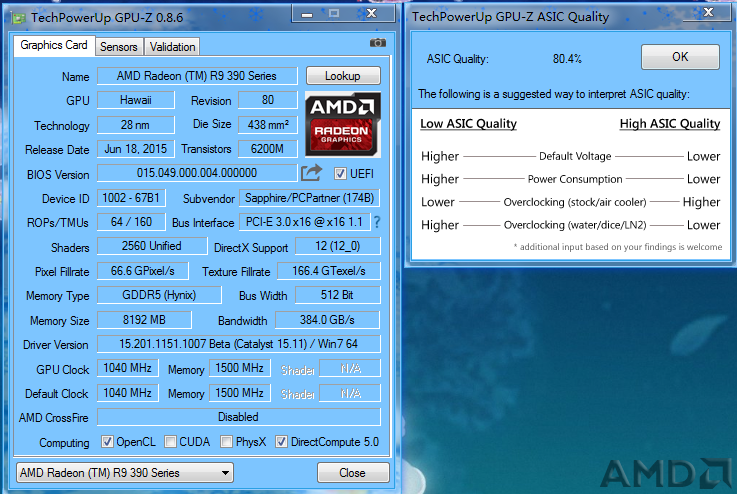Click the Power Consumption row label

(x=575, y=179)
